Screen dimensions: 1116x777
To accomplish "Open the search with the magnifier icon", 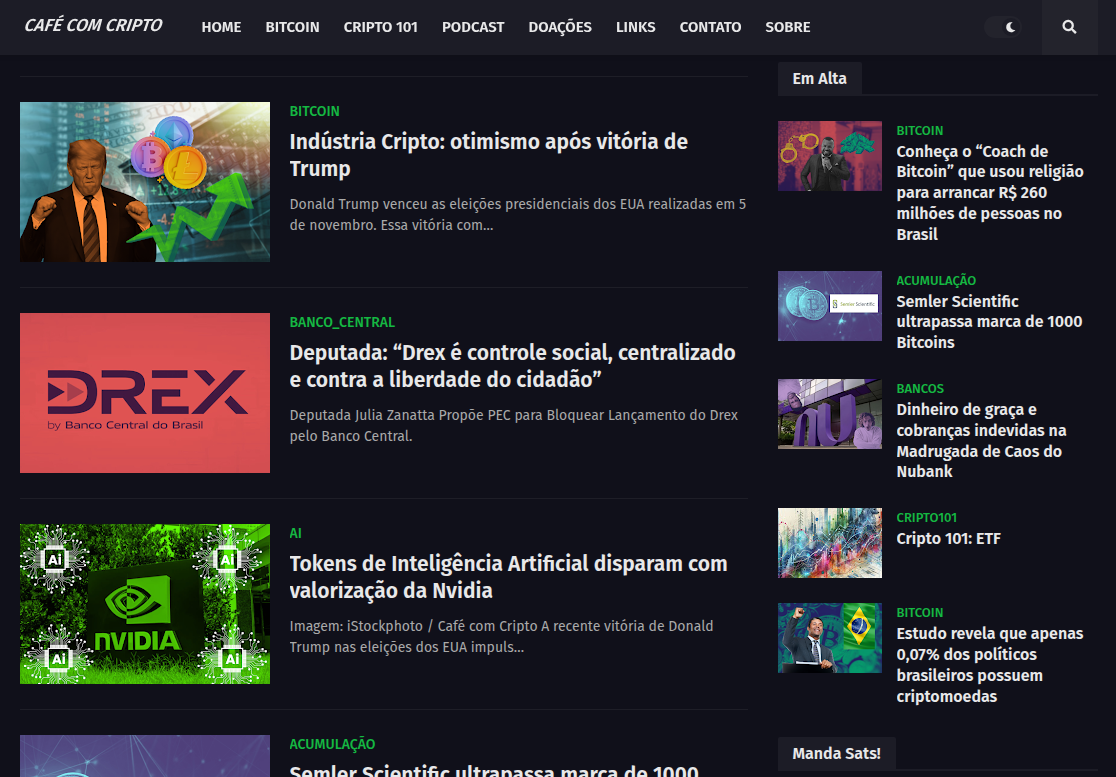I will (x=1069, y=27).
